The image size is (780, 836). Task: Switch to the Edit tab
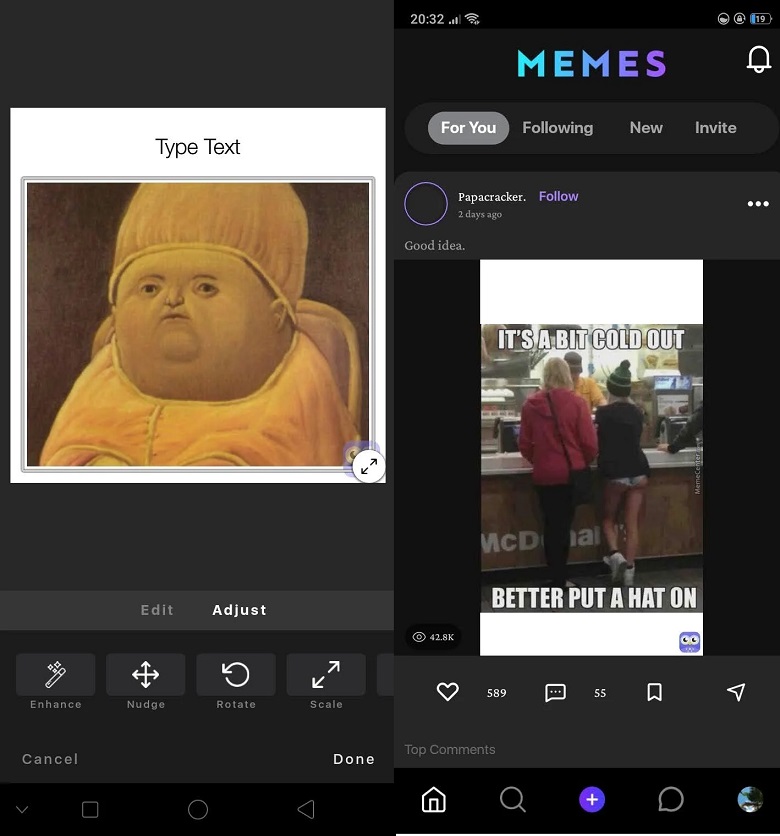coord(157,610)
